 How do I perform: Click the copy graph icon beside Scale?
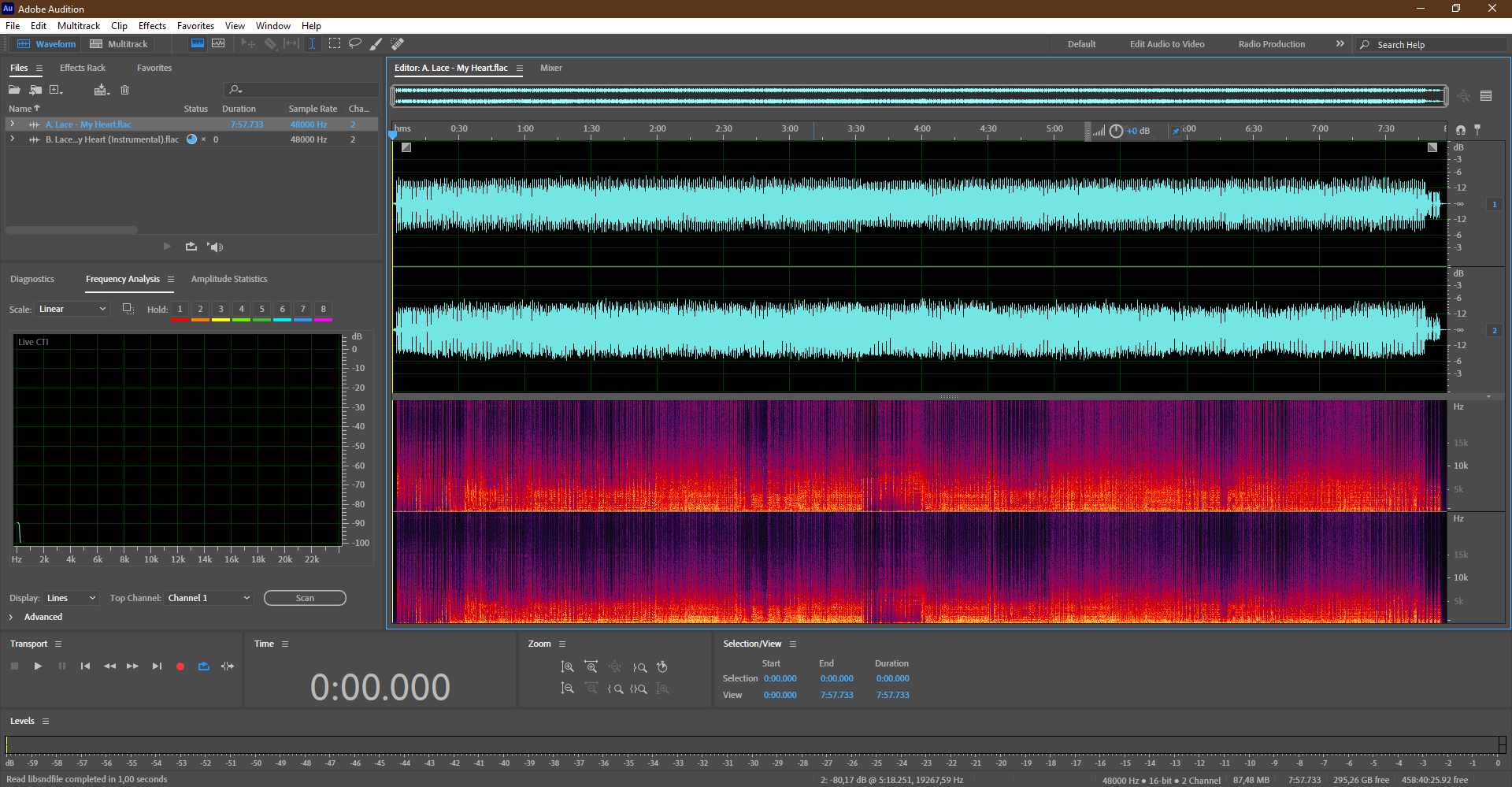point(128,309)
